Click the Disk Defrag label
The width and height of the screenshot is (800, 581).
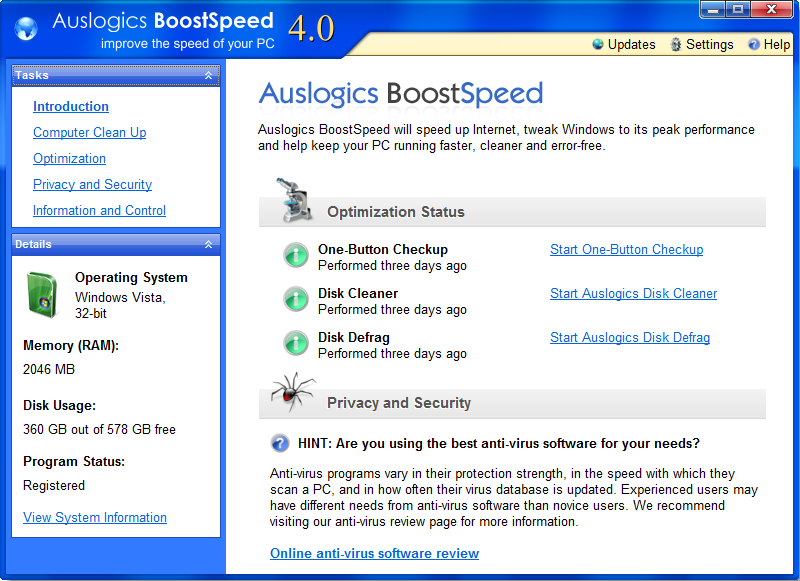tap(354, 337)
